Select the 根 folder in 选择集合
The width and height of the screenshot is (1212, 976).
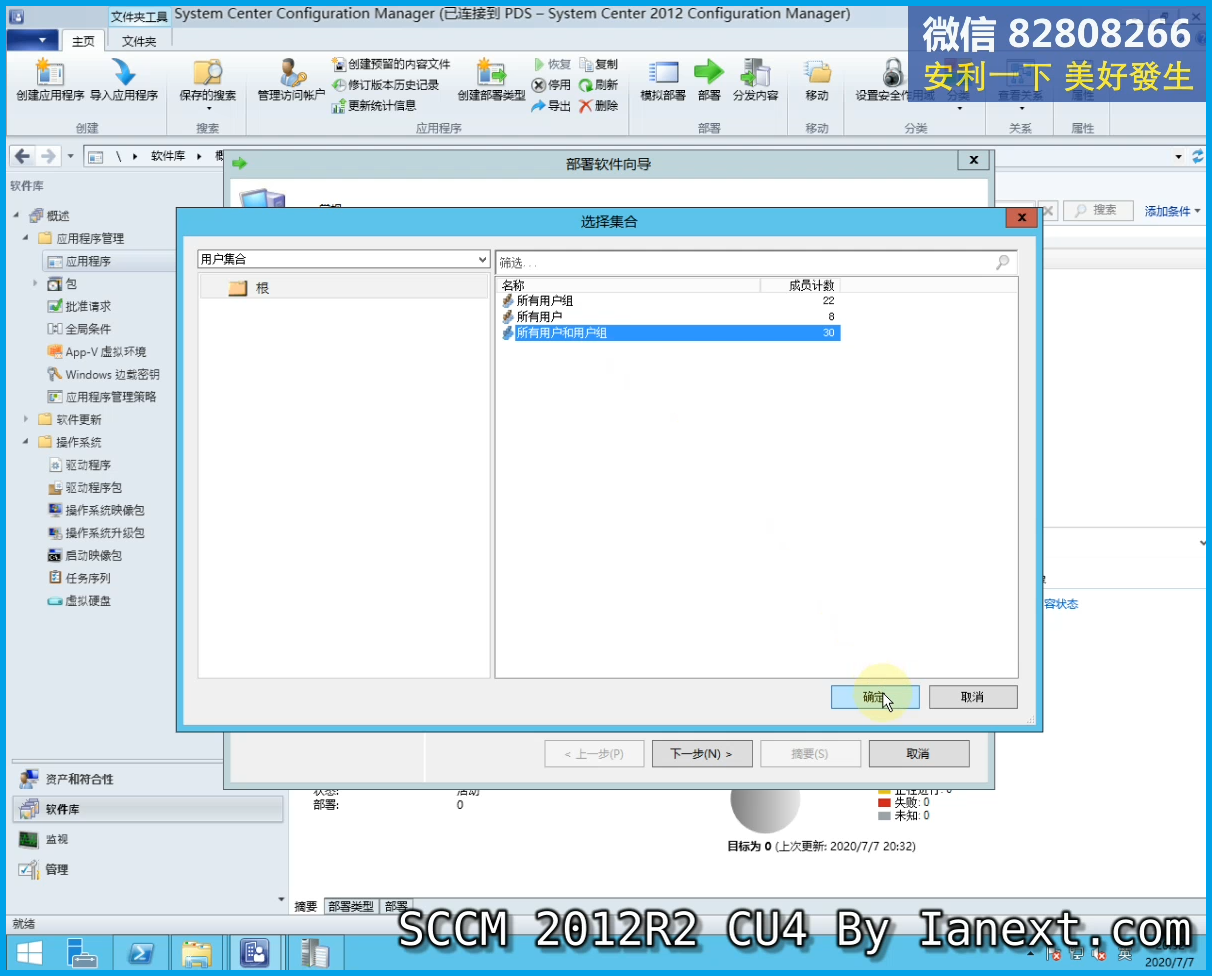coord(344,288)
